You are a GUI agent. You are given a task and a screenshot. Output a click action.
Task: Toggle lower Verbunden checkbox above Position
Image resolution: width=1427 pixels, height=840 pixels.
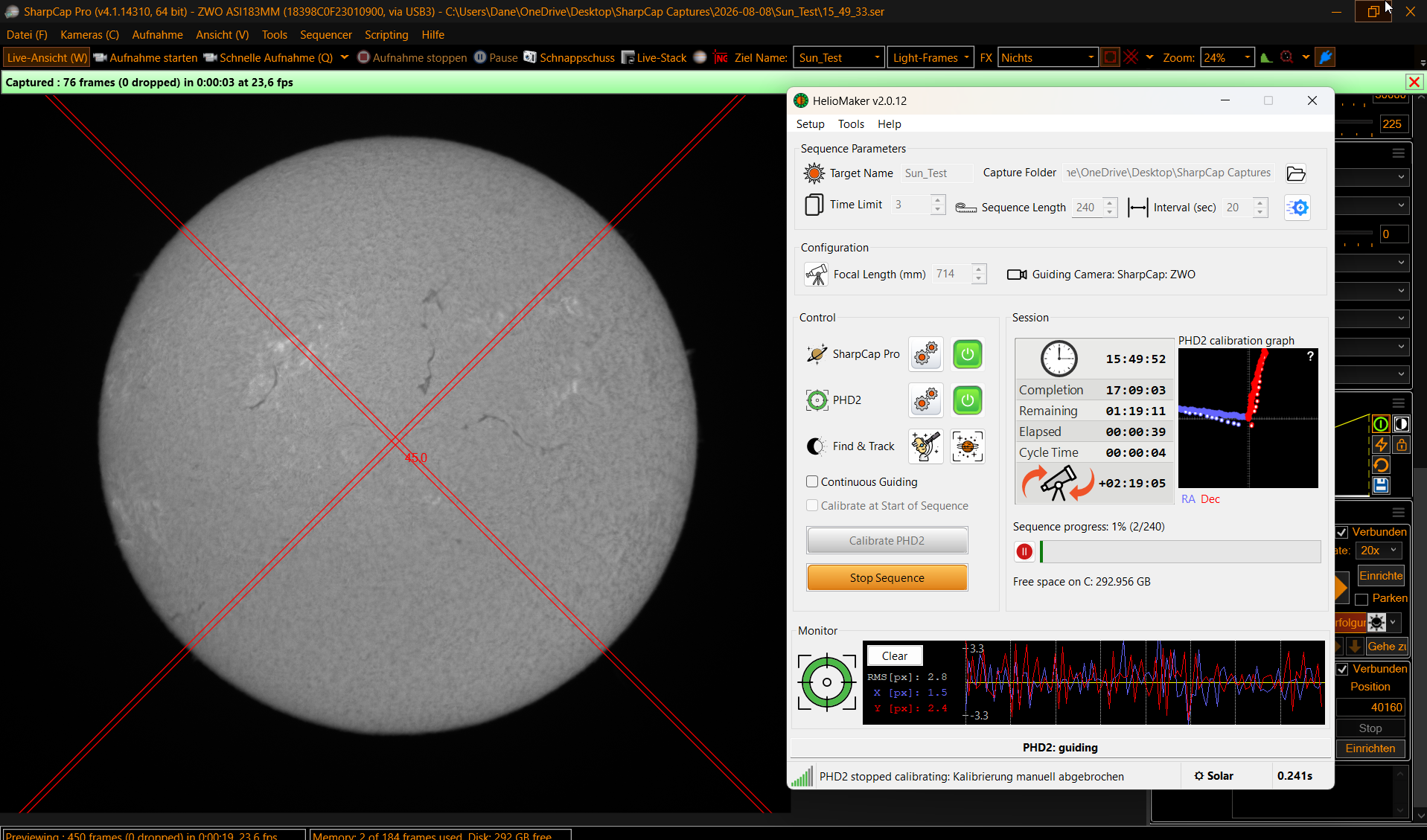(x=1342, y=669)
